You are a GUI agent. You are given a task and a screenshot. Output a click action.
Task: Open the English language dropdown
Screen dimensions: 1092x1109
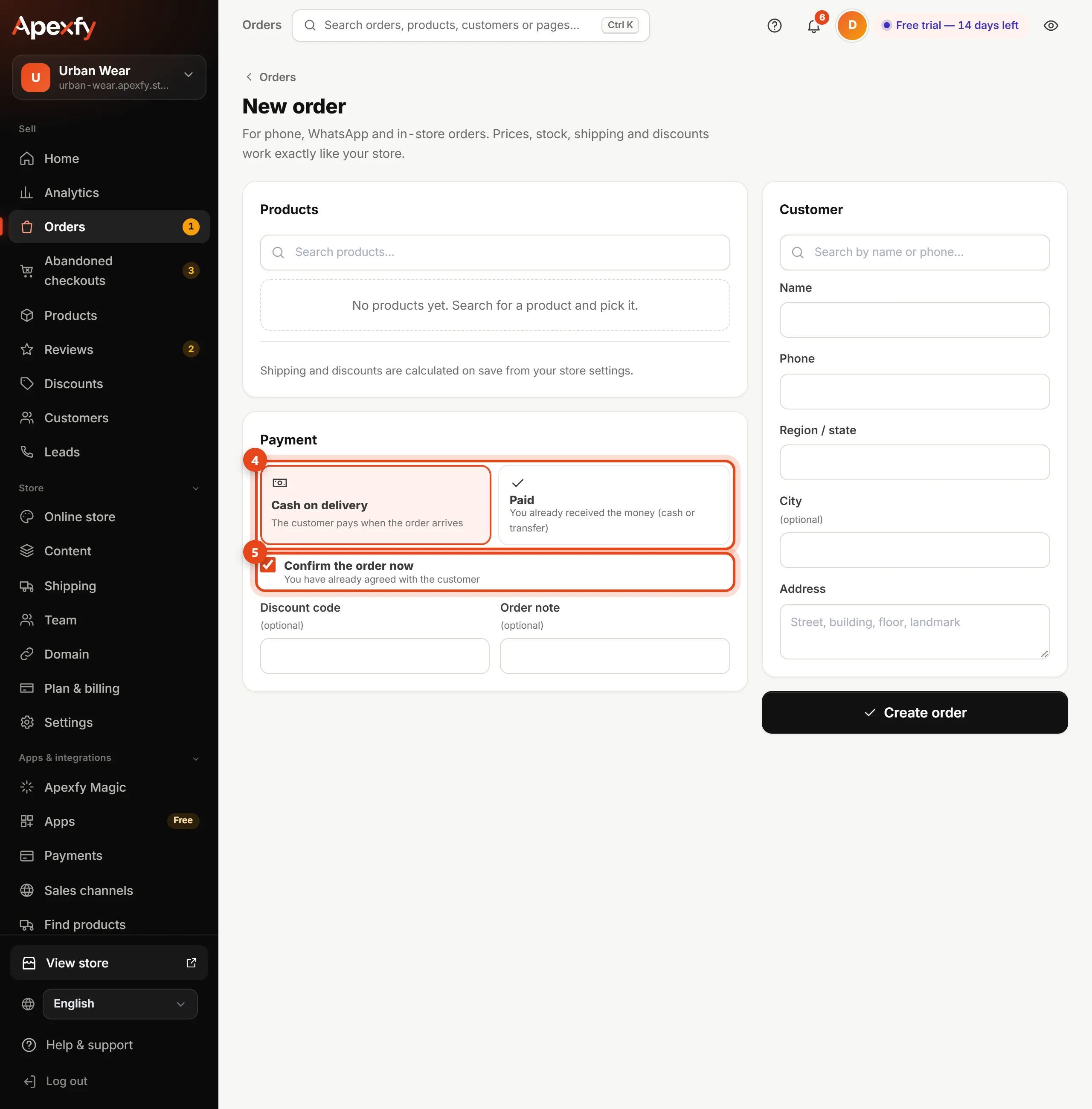(x=120, y=1004)
